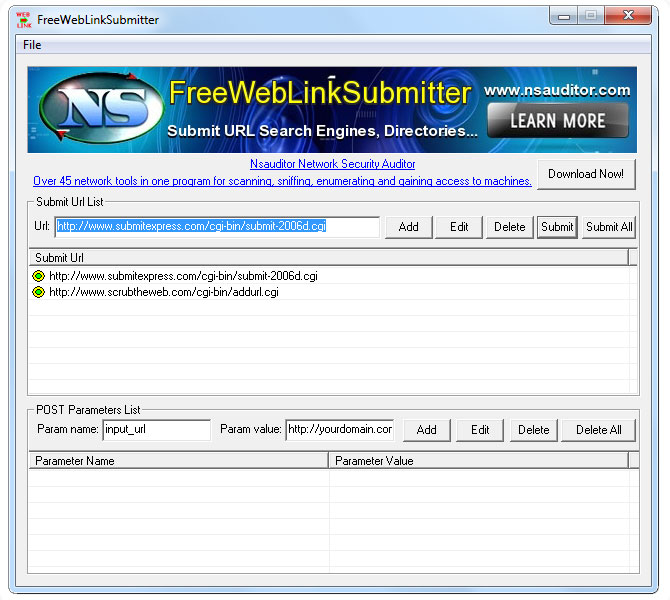This screenshot has width=670, height=600.
Task: Click the green status icon beside submitexpress URL
Action: tap(39, 276)
